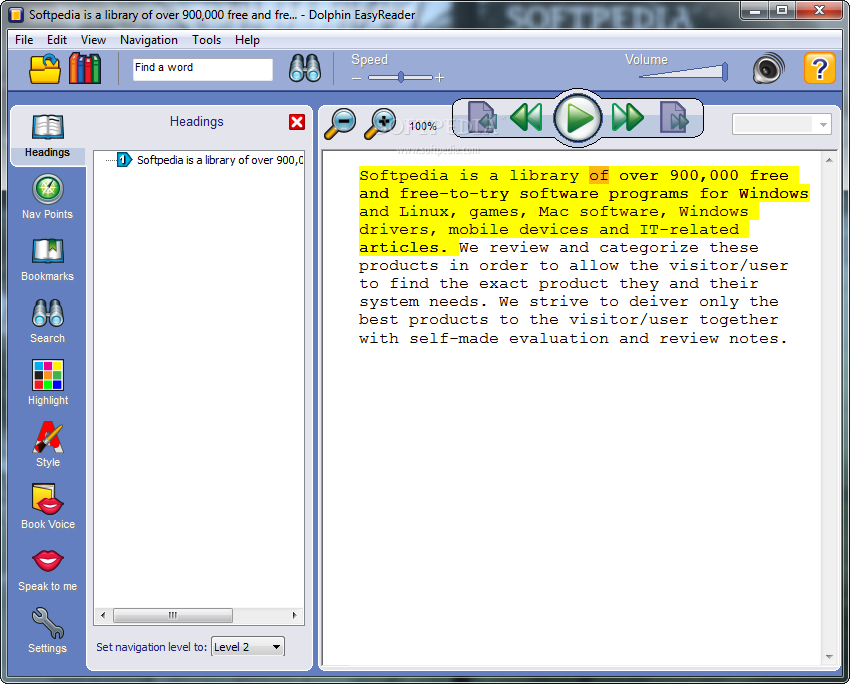Click the open book folder icon

pyautogui.click(x=45, y=68)
